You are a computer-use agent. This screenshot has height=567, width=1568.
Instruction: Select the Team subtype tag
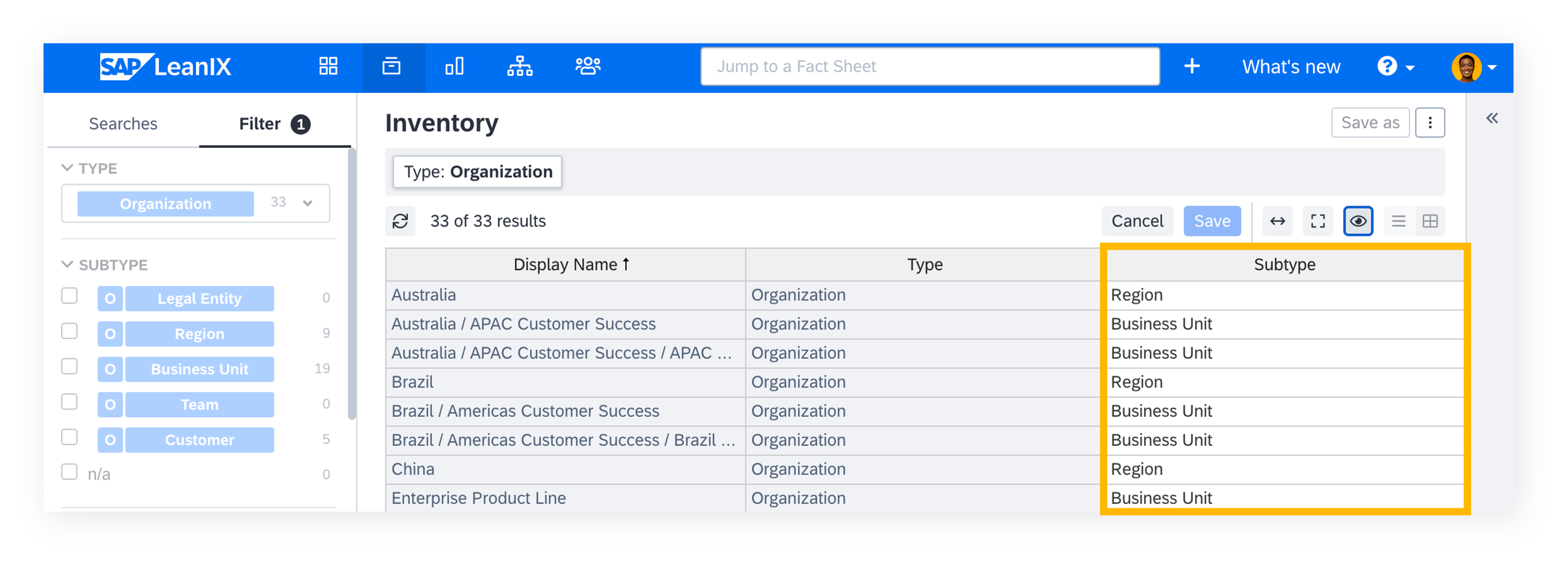pyautogui.click(x=200, y=404)
